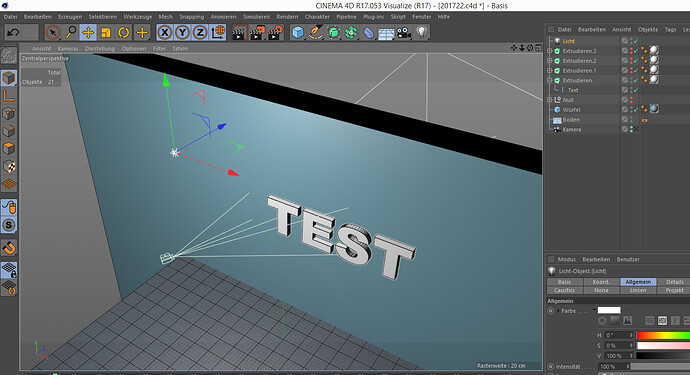Add a Light bulb object from toolbar
Viewport: 690px width, 375px height.
[x=422, y=33]
